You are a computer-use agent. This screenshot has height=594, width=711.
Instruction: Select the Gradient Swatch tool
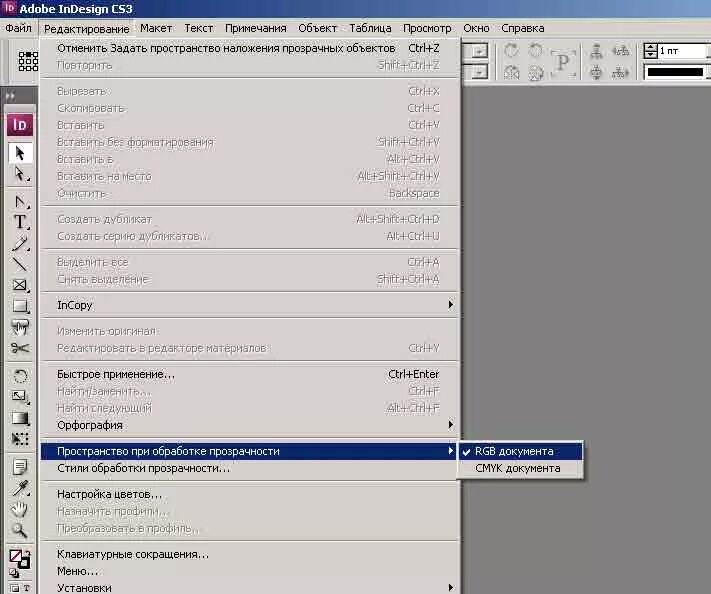19,418
